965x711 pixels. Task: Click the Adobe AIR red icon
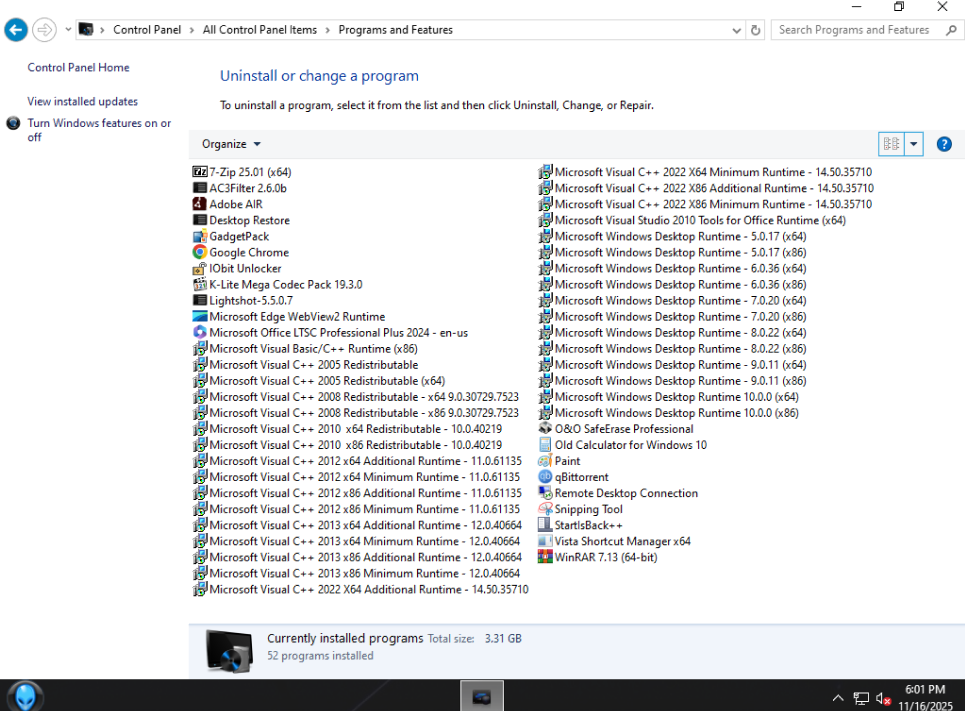[199, 204]
